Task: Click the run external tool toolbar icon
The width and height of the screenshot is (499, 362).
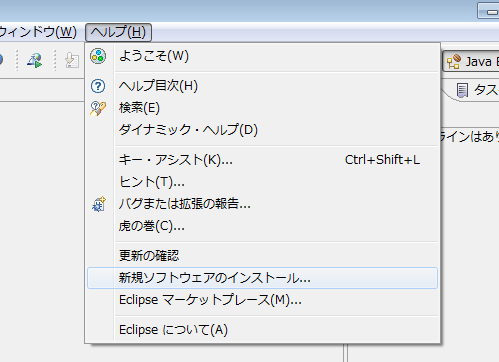Action: click(35, 61)
